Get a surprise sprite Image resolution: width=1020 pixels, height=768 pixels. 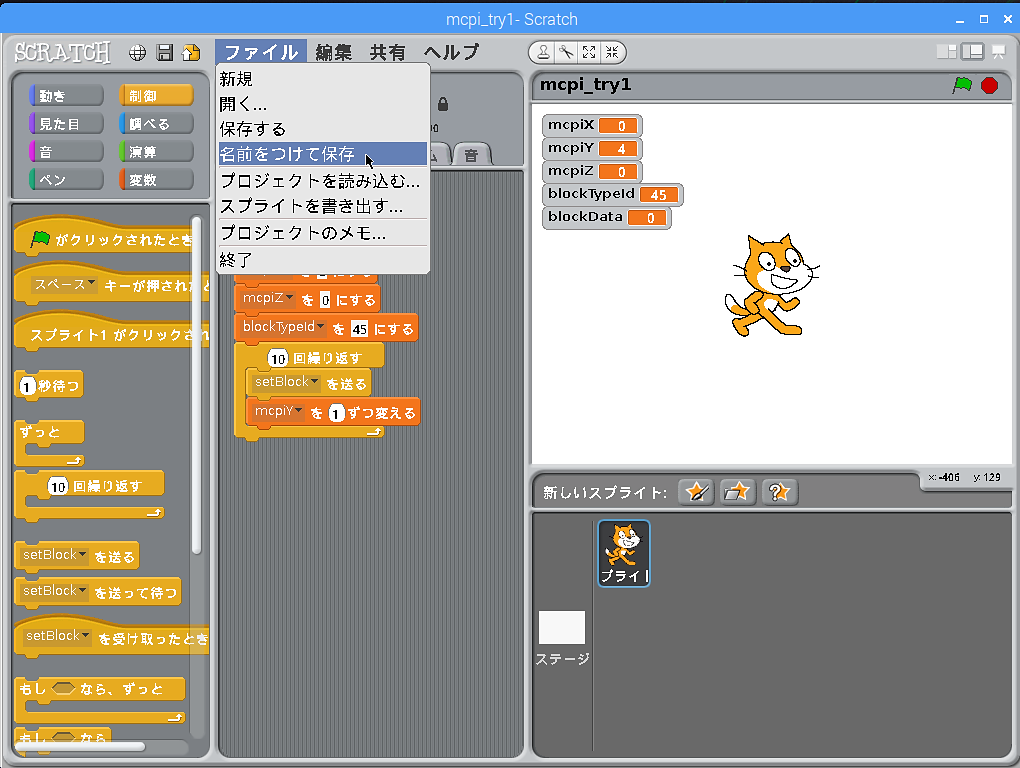click(x=779, y=492)
